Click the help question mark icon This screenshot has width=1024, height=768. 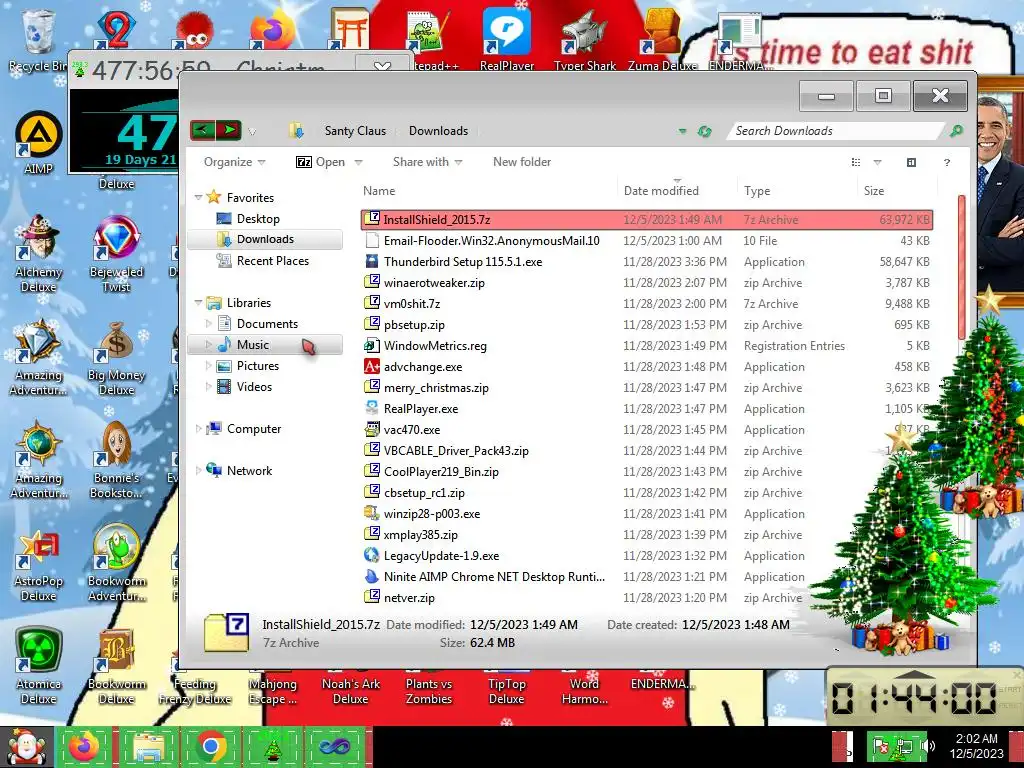[x=947, y=163]
